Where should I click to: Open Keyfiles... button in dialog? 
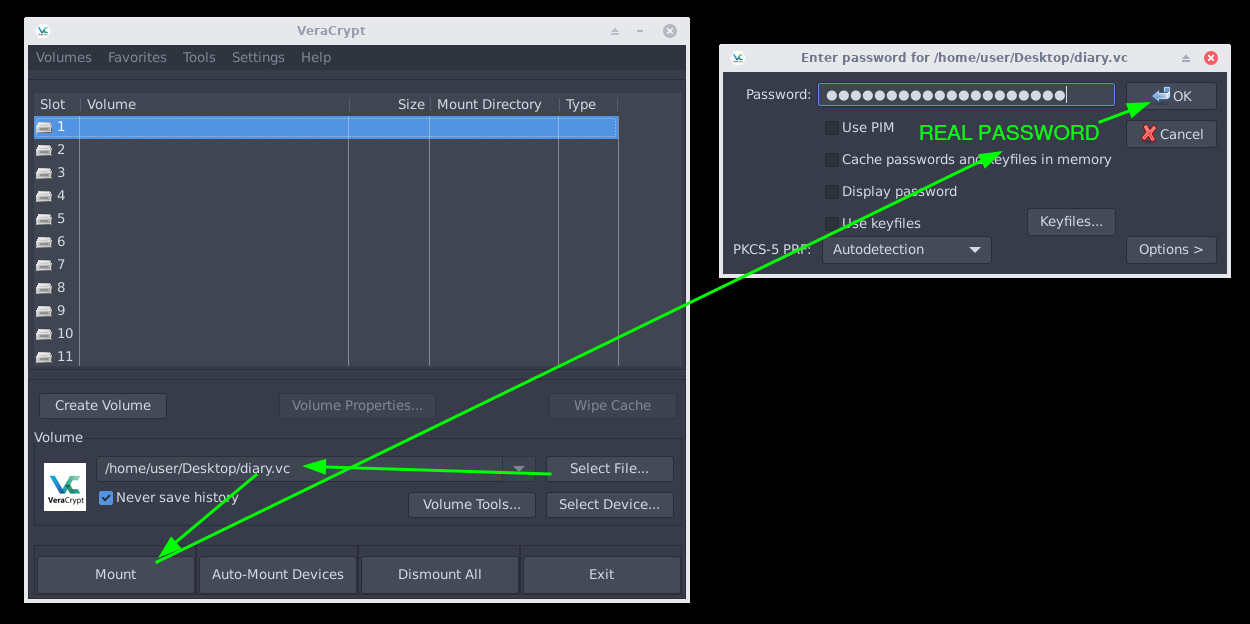coord(1071,222)
